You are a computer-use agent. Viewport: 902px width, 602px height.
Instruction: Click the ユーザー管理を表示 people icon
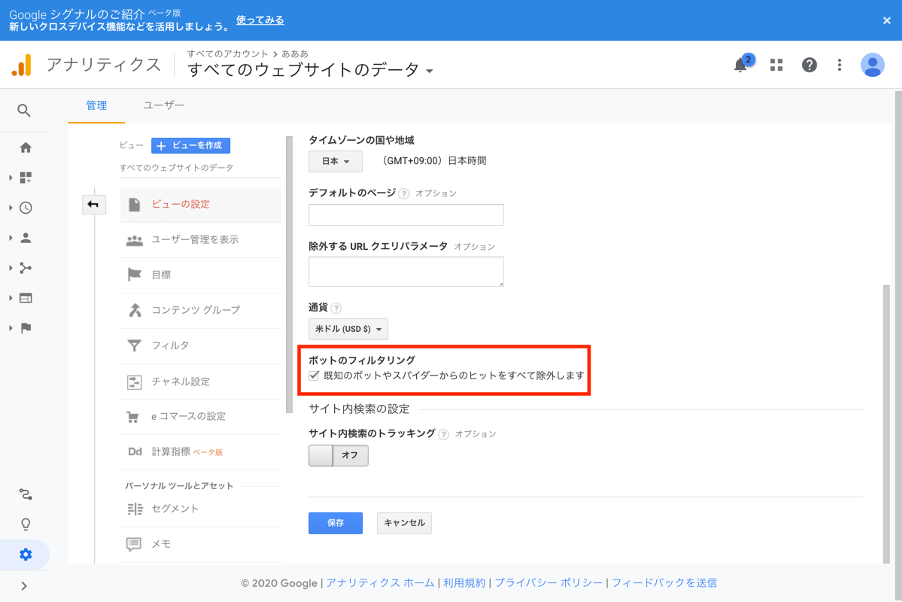coord(134,240)
